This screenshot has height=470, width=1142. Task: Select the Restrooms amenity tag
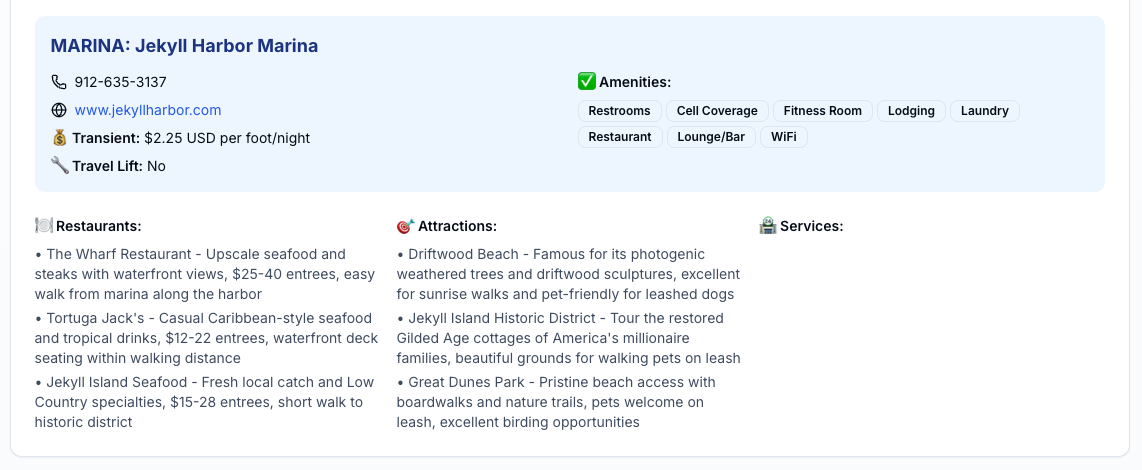619,111
